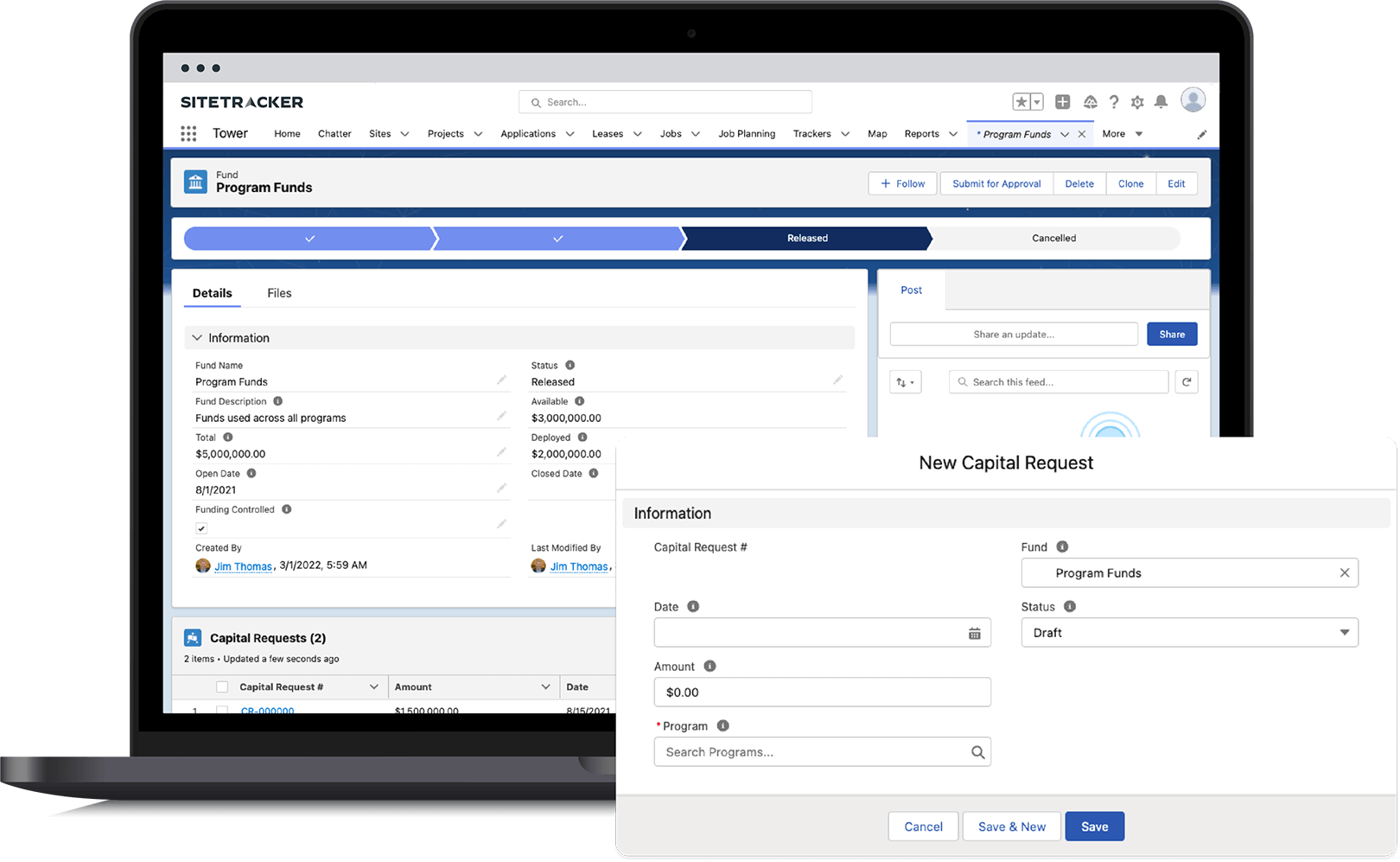This screenshot has width=1400, height=862.
Task: Open Salesforce Help question mark icon
Action: point(1114,101)
